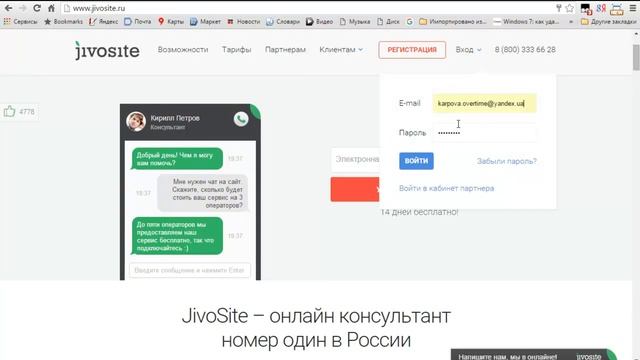Open the Партнерам menu item
This screenshot has height=360, width=640.
tap(285, 49)
